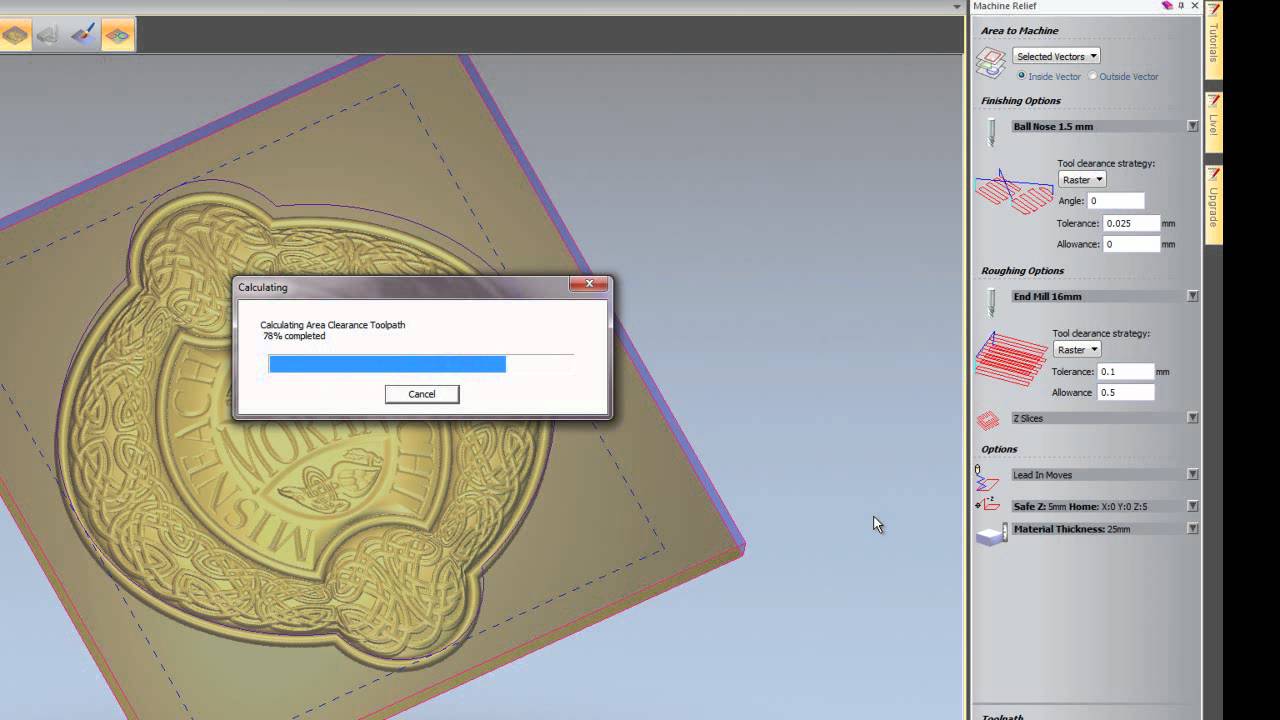The height and width of the screenshot is (720, 1280).
Task: Click the calculation progress bar
Action: click(x=421, y=364)
